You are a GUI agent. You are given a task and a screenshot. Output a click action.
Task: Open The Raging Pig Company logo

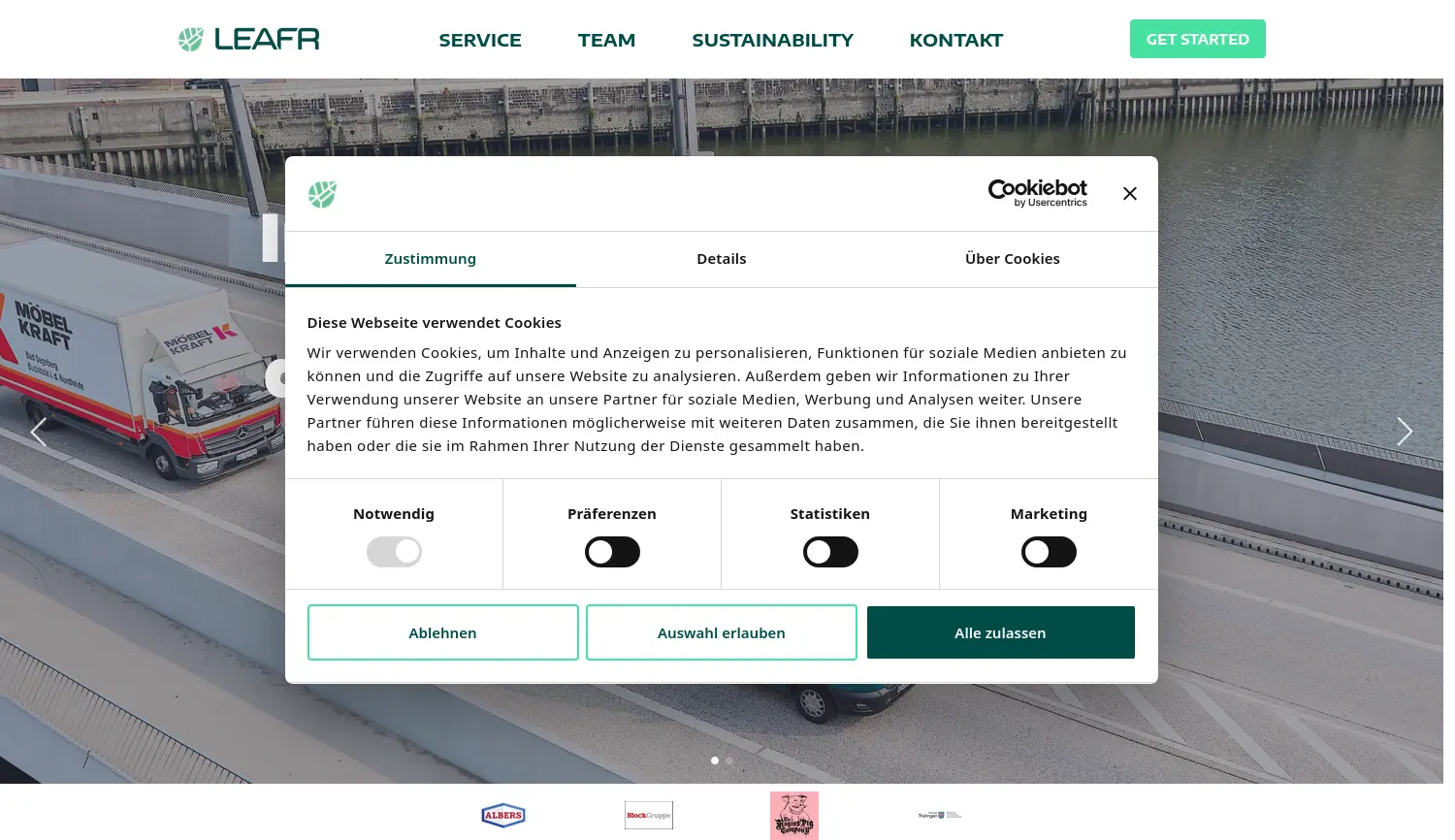point(793,815)
